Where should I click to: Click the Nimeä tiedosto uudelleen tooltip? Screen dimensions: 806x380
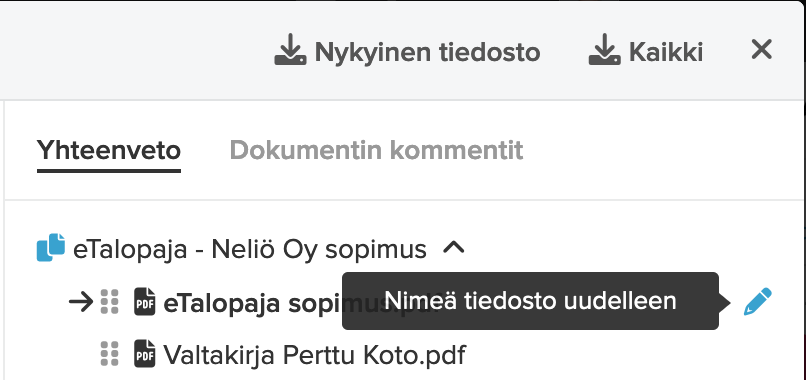530,301
